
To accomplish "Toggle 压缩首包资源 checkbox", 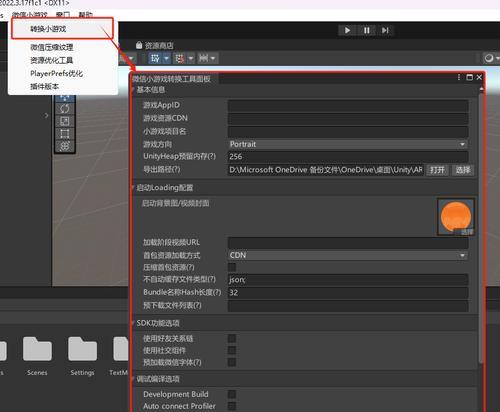I will [x=232, y=267].
